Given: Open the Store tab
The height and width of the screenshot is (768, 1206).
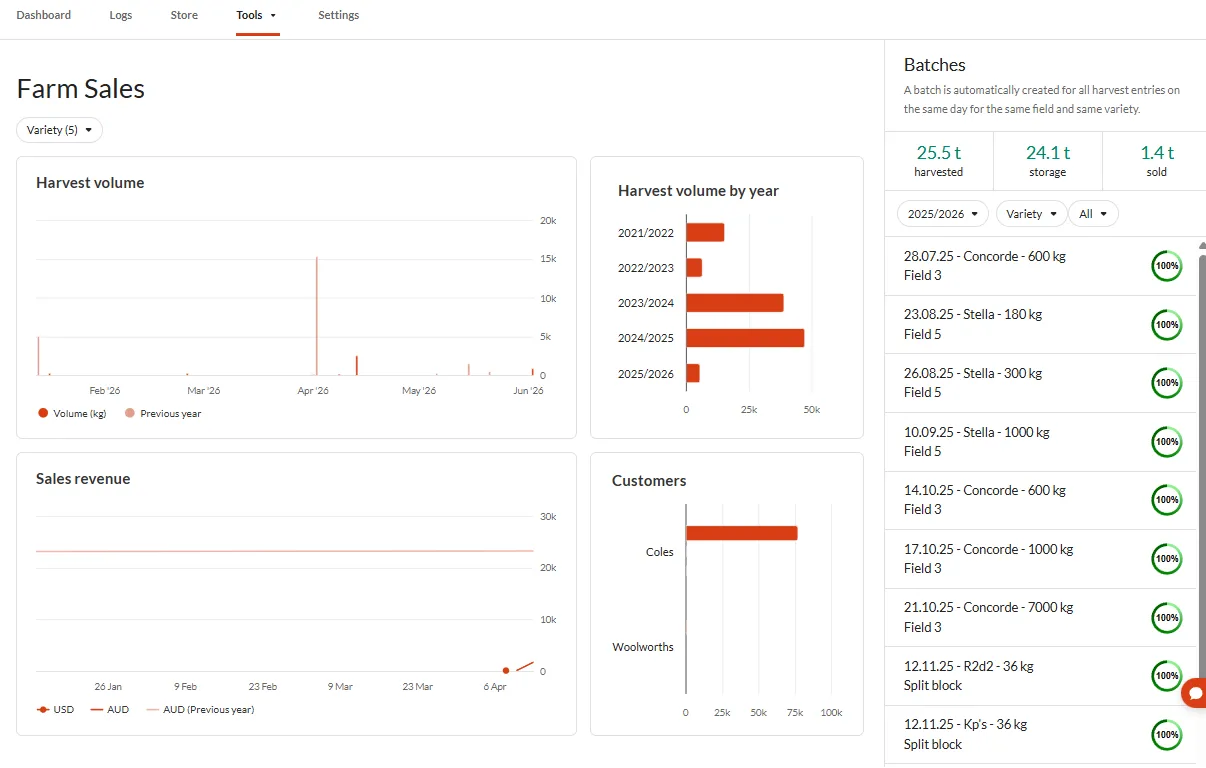Looking at the screenshot, I should tap(184, 16).
